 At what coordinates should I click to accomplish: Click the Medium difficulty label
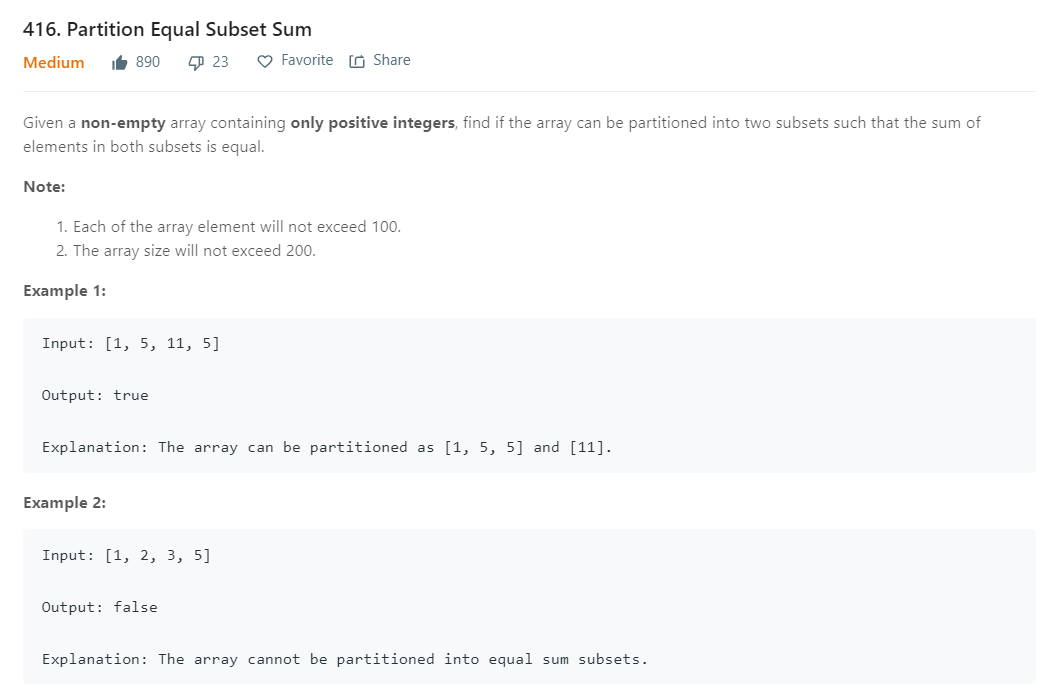[54, 62]
